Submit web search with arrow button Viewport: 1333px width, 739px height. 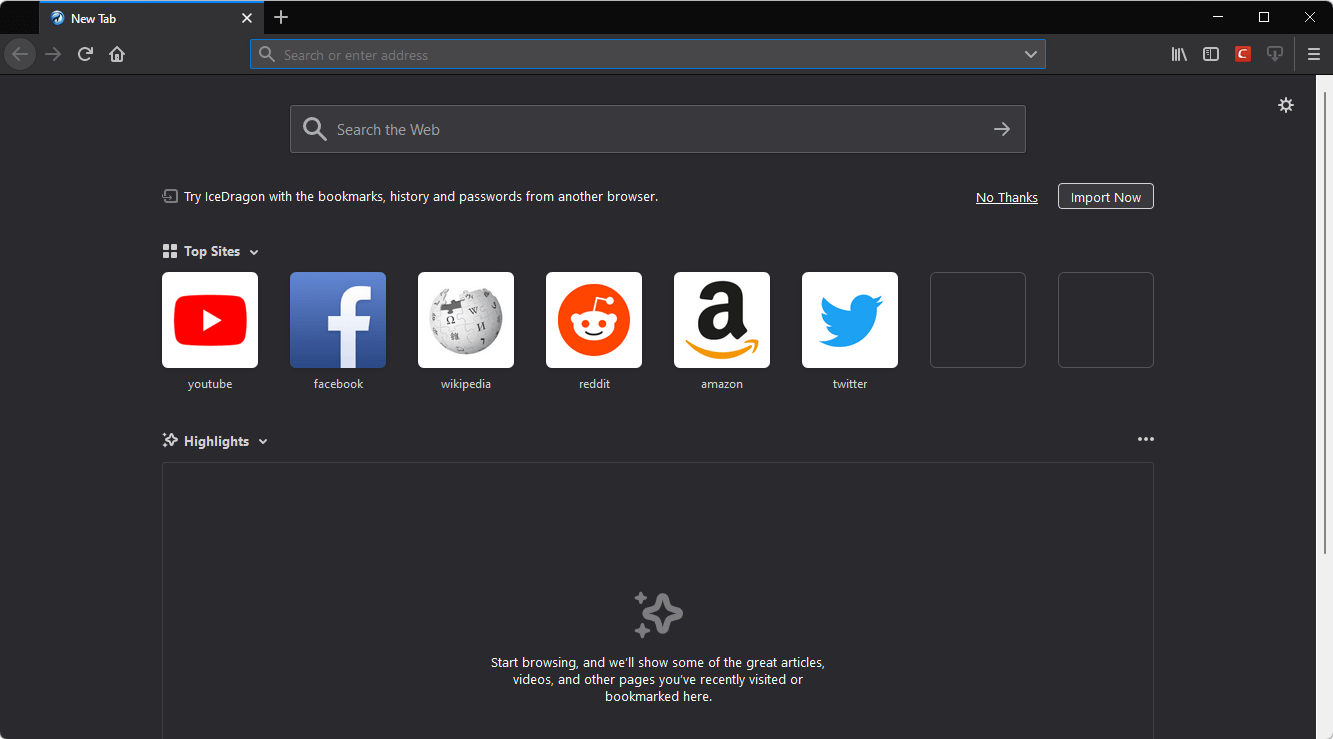(1002, 129)
